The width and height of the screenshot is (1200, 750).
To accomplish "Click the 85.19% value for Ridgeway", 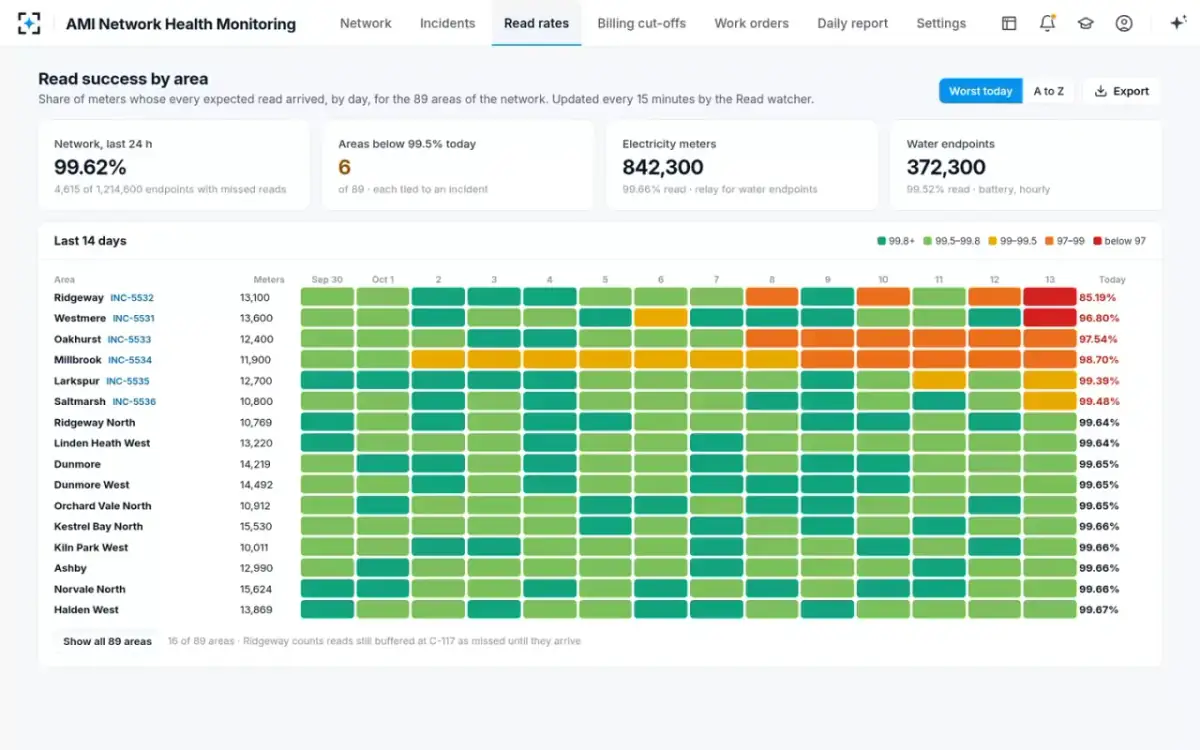I will click(x=1098, y=298).
